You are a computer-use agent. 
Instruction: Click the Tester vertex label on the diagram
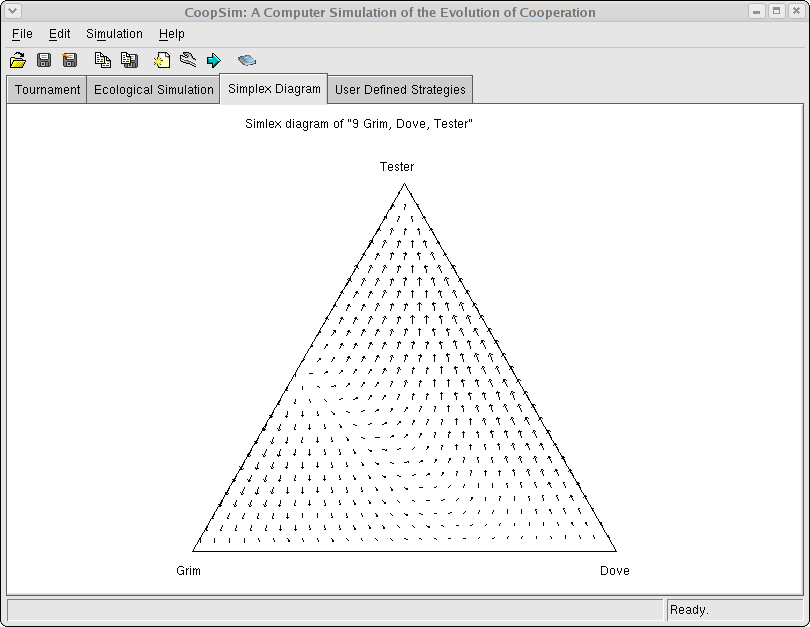395,167
